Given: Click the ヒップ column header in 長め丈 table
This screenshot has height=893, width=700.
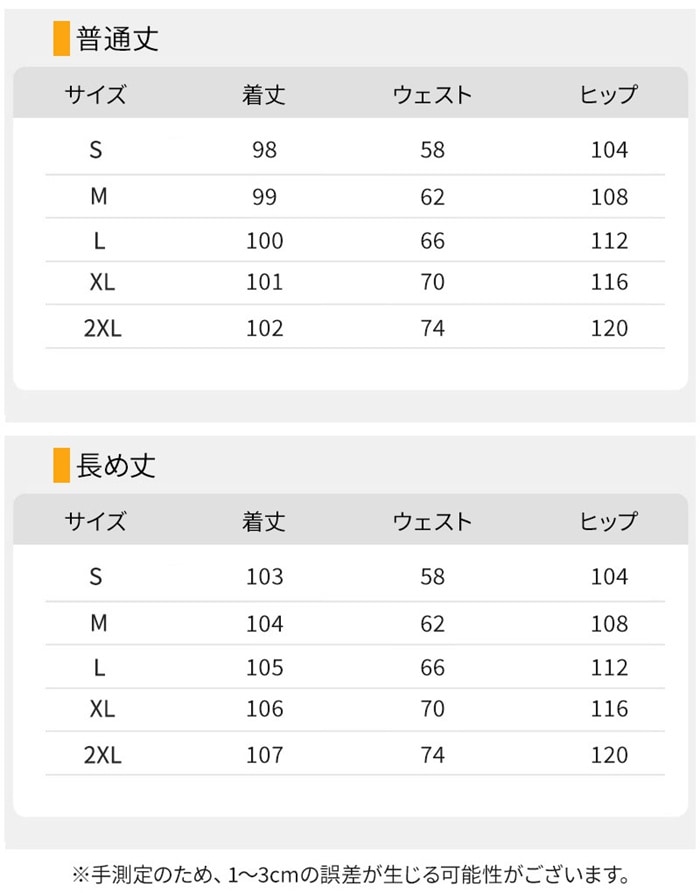Looking at the screenshot, I should click(x=608, y=522).
